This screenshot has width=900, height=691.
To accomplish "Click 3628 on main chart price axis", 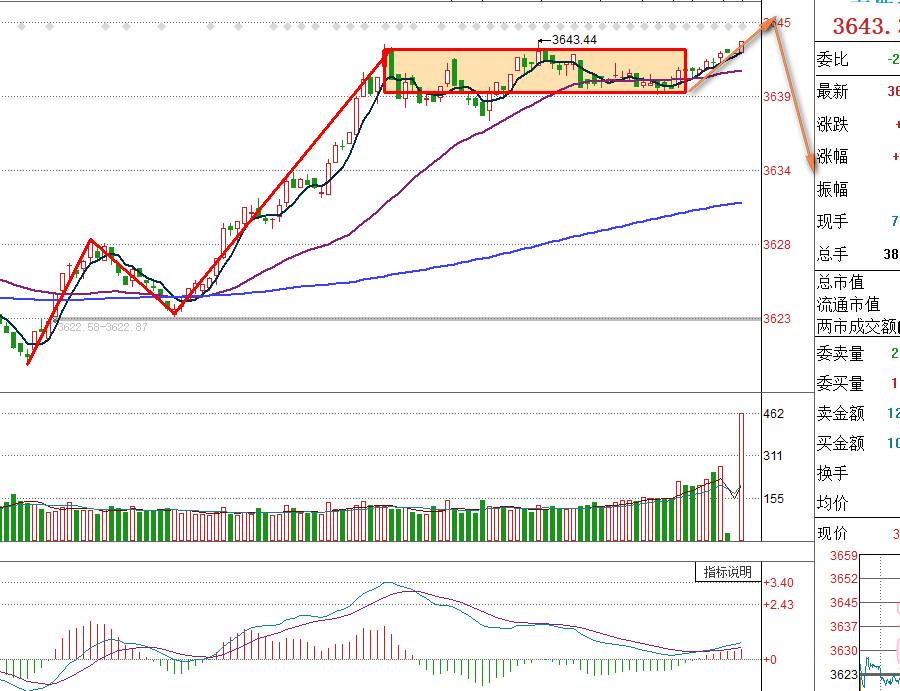I will pos(777,245).
